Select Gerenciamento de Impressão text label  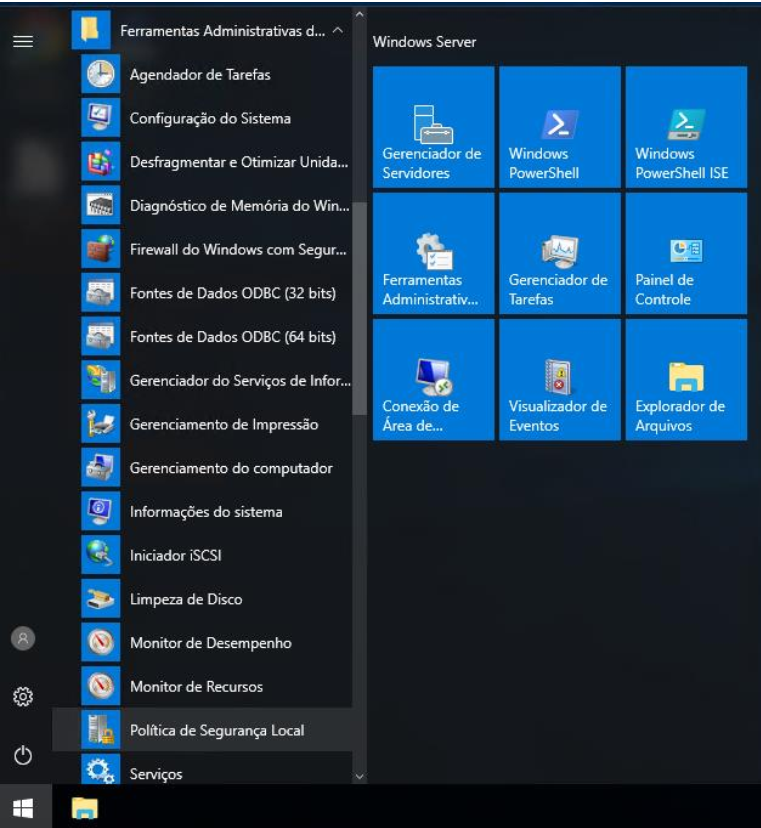[224, 425]
